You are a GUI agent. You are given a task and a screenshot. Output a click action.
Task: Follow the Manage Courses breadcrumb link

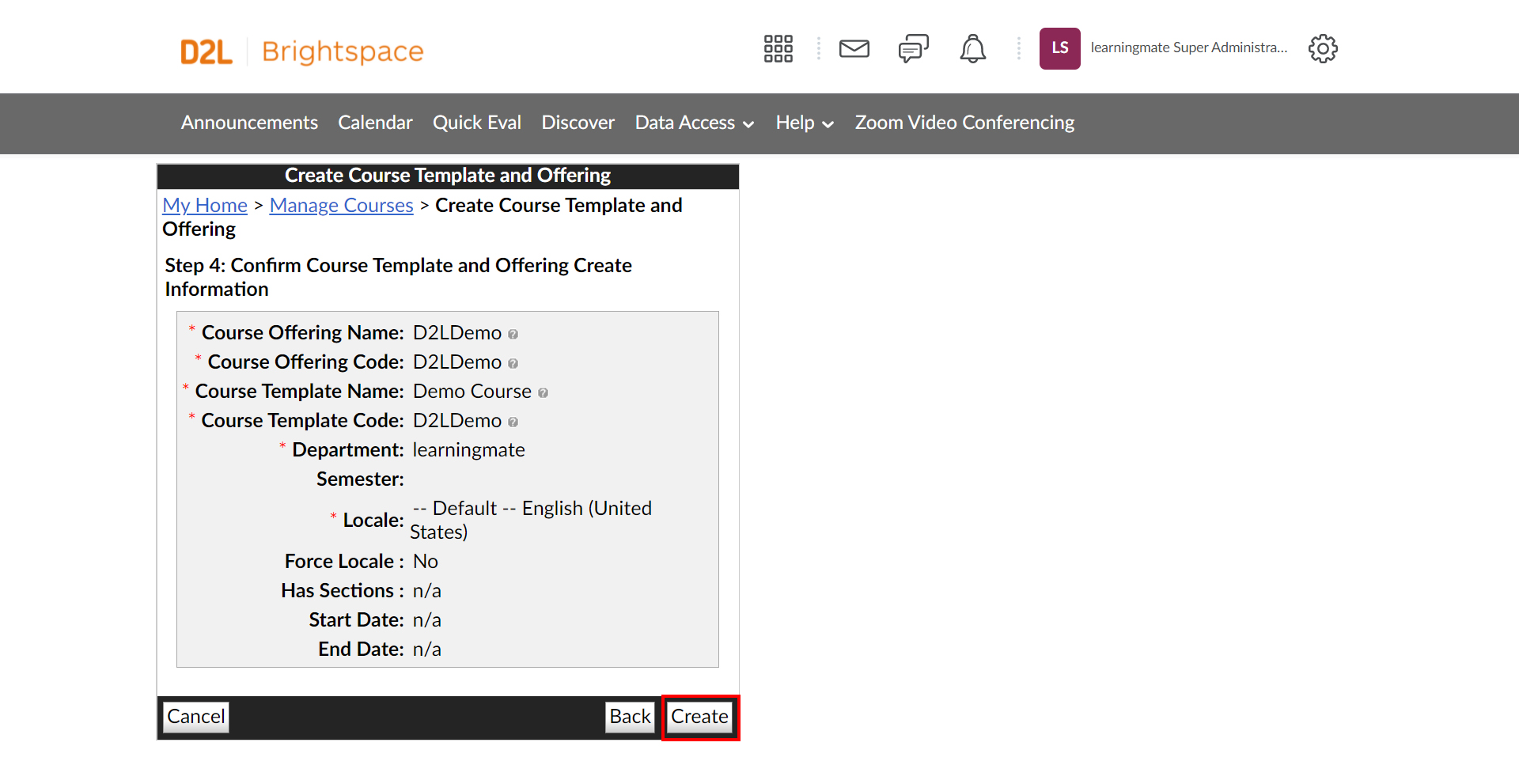tap(342, 206)
